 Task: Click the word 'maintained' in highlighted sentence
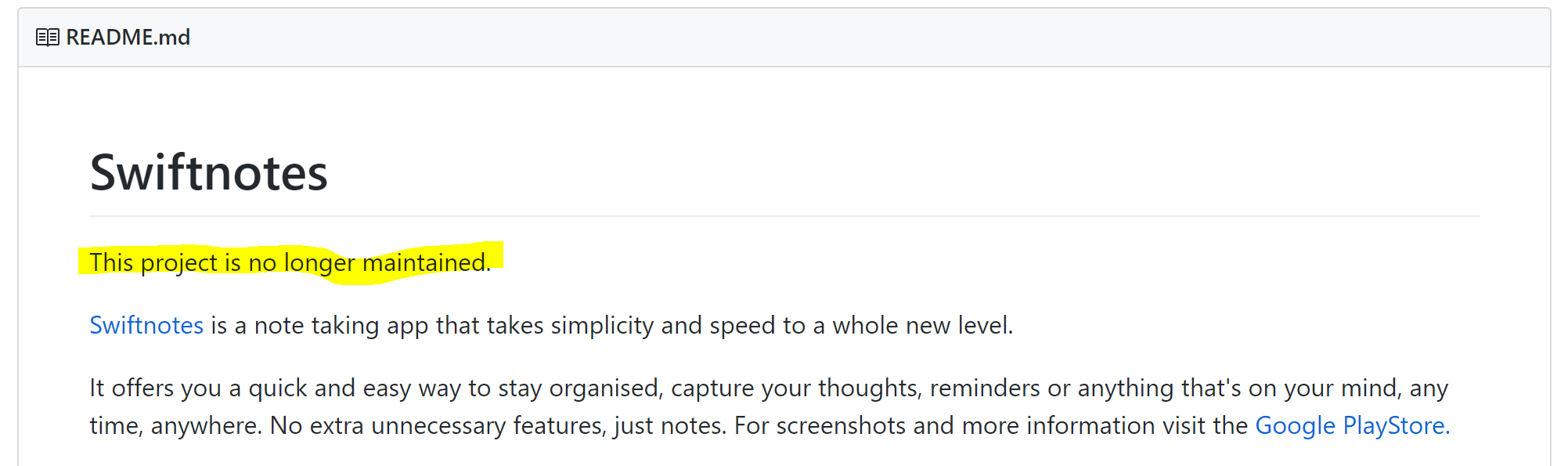[426, 262]
